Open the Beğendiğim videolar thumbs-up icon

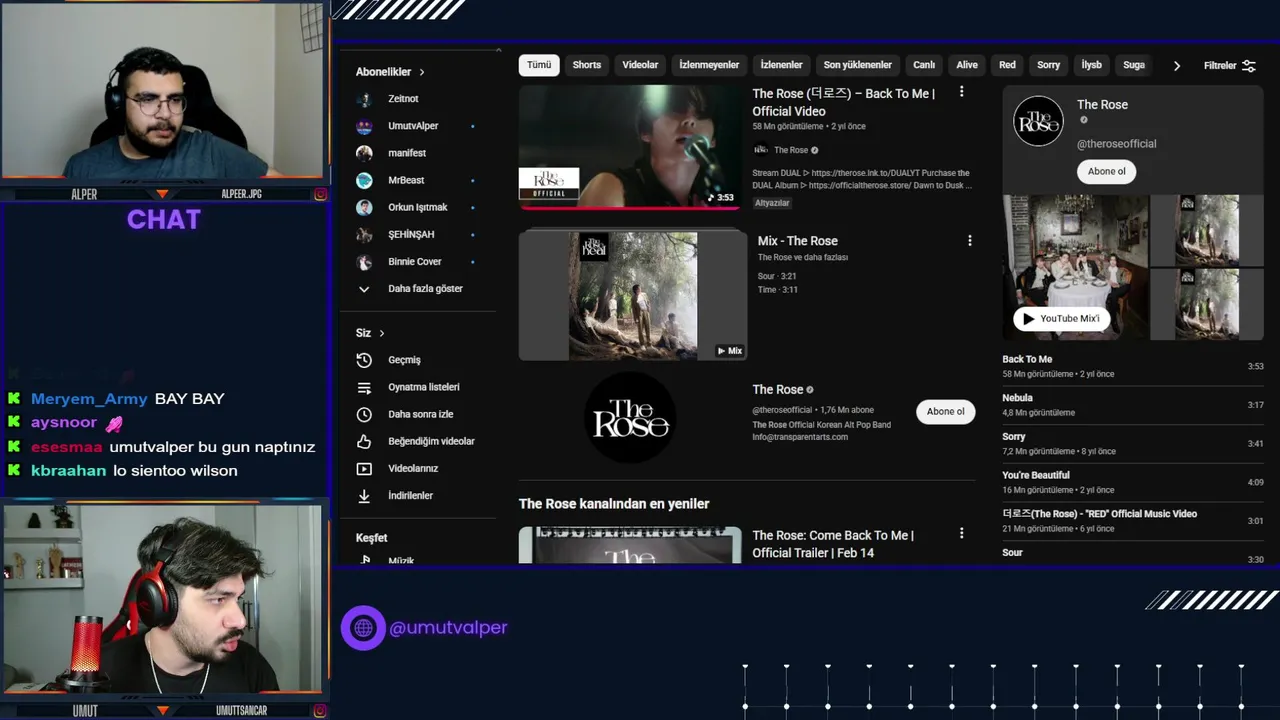pyautogui.click(x=364, y=441)
